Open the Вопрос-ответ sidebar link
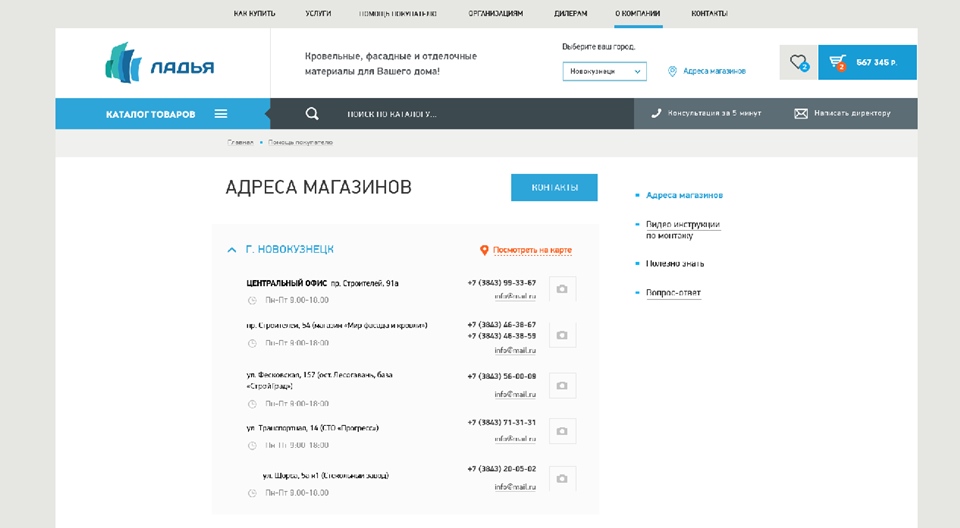The width and height of the screenshot is (960, 528). click(x=673, y=293)
